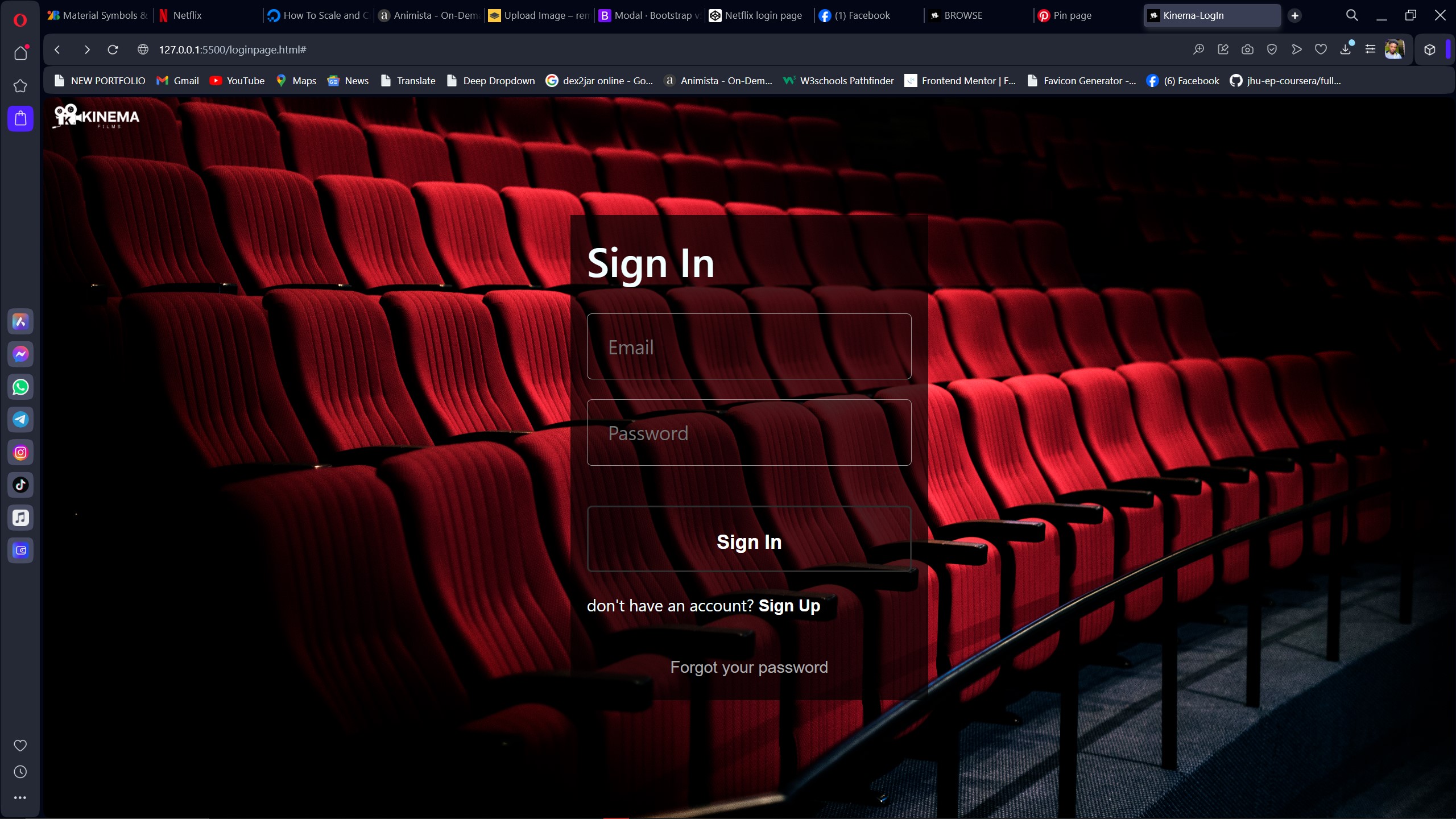Viewport: 1456px width, 819px height.
Task: Open Easy Setup menu icon
Action: (x=1370, y=50)
